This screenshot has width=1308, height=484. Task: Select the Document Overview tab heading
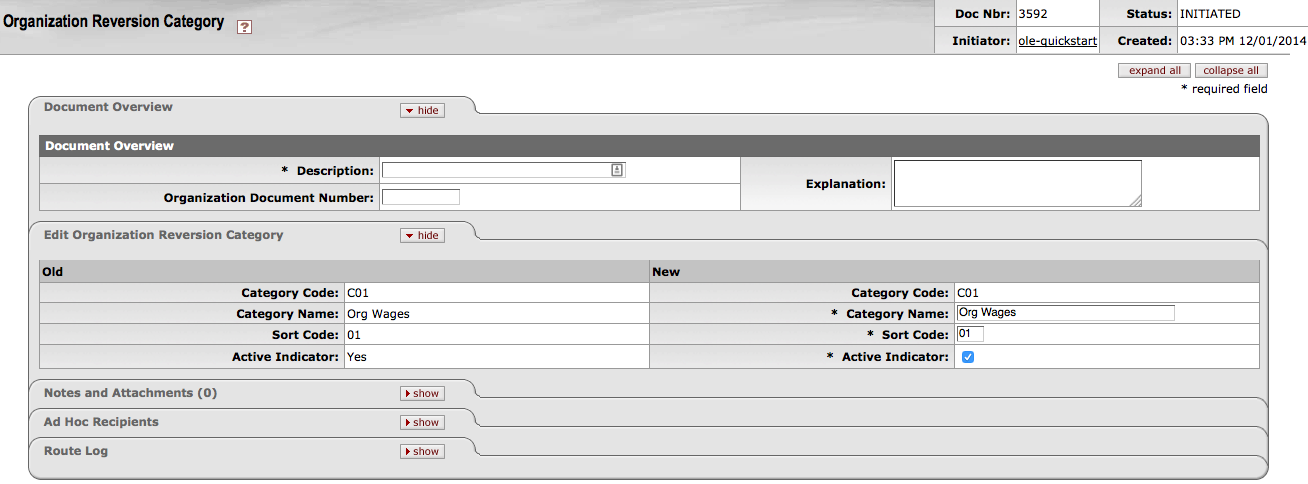click(108, 107)
